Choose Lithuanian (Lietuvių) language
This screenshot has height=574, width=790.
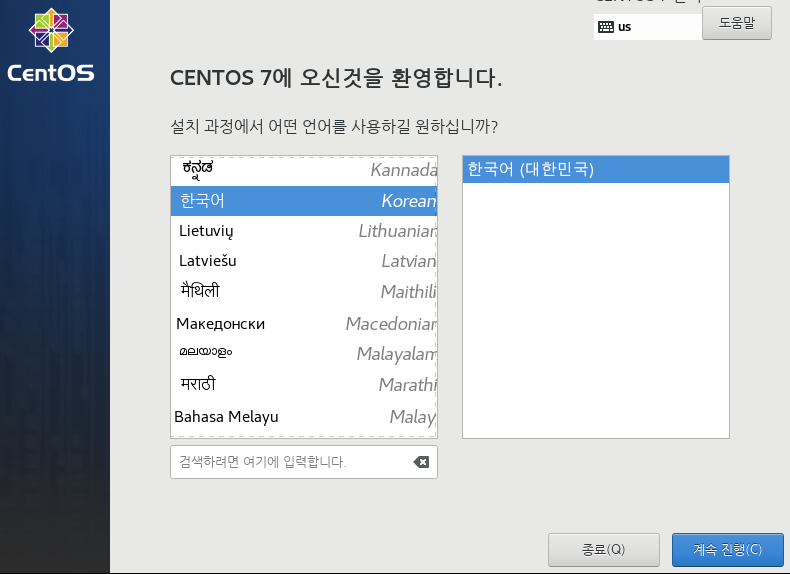(x=304, y=231)
